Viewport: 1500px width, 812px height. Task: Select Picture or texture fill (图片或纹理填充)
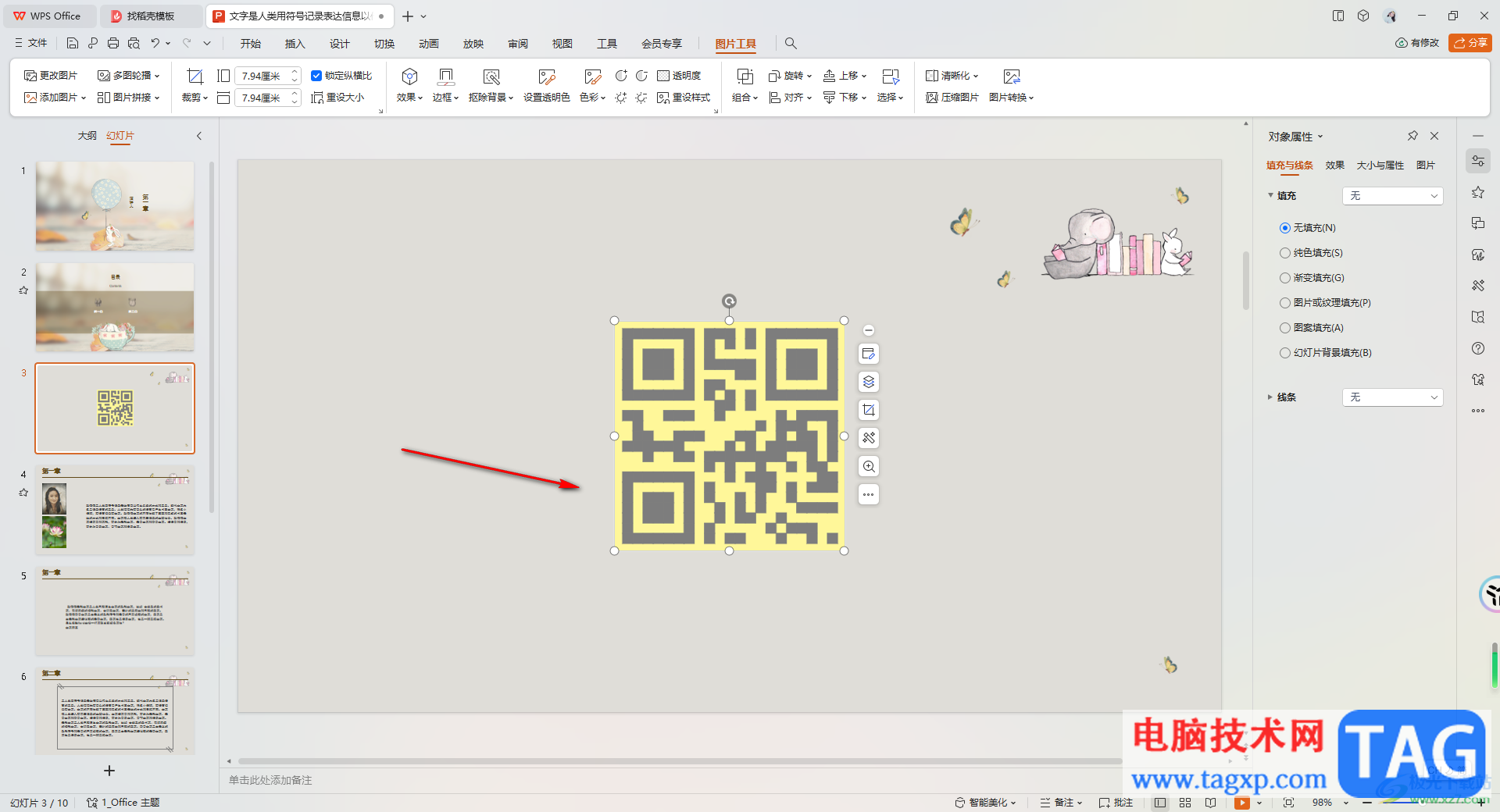click(x=1284, y=303)
